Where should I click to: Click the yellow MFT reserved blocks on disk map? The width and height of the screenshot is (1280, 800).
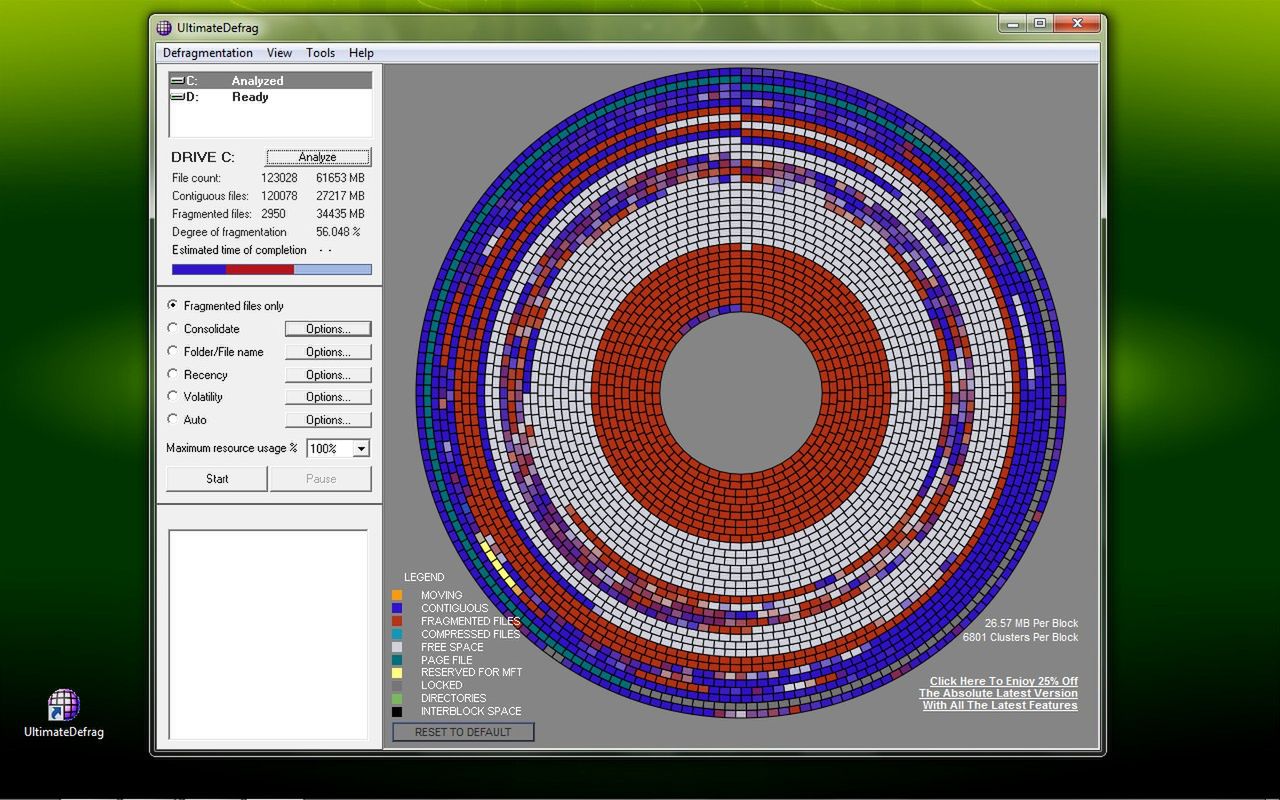[x=499, y=563]
